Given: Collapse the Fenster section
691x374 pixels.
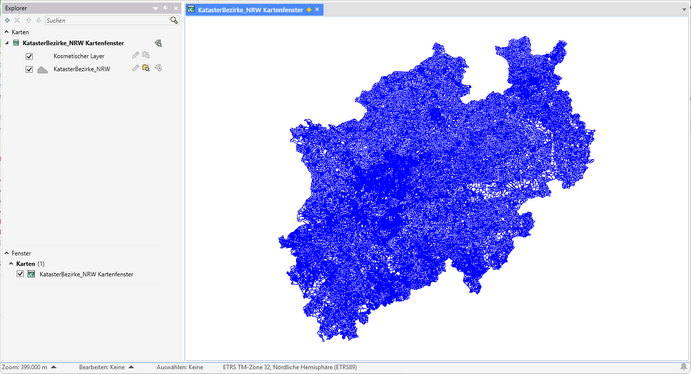Looking at the screenshot, I should pyautogui.click(x=6, y=253).
